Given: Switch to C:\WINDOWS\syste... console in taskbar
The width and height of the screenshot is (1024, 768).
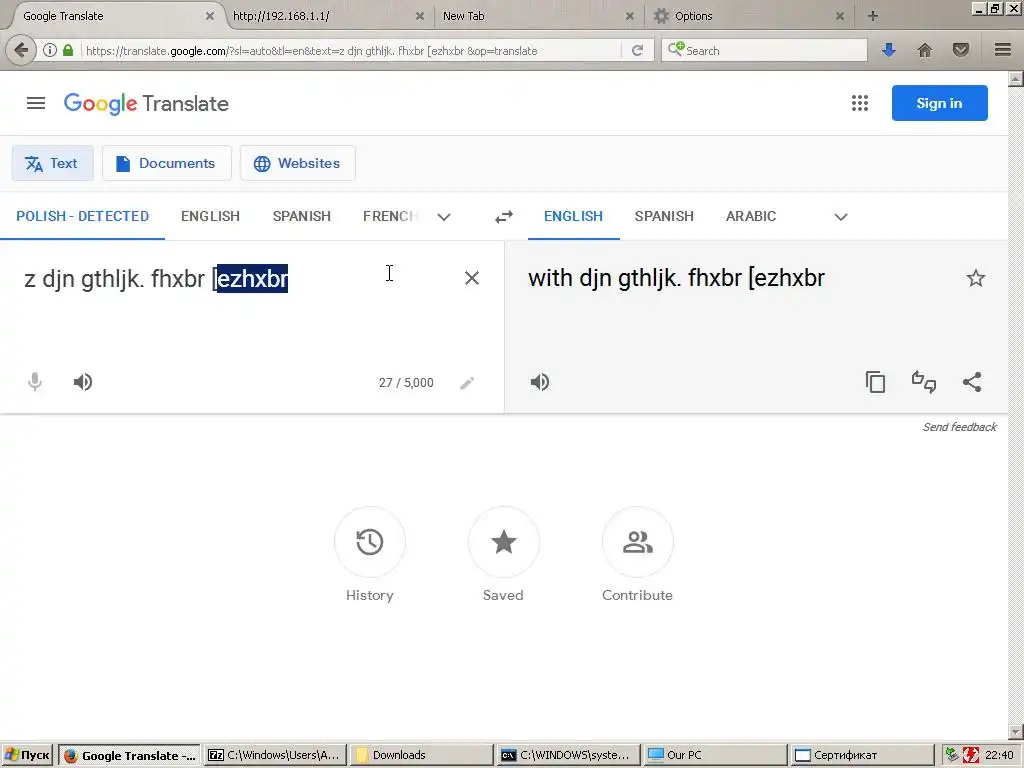Looking at the screenshot, I should [568, 755].
